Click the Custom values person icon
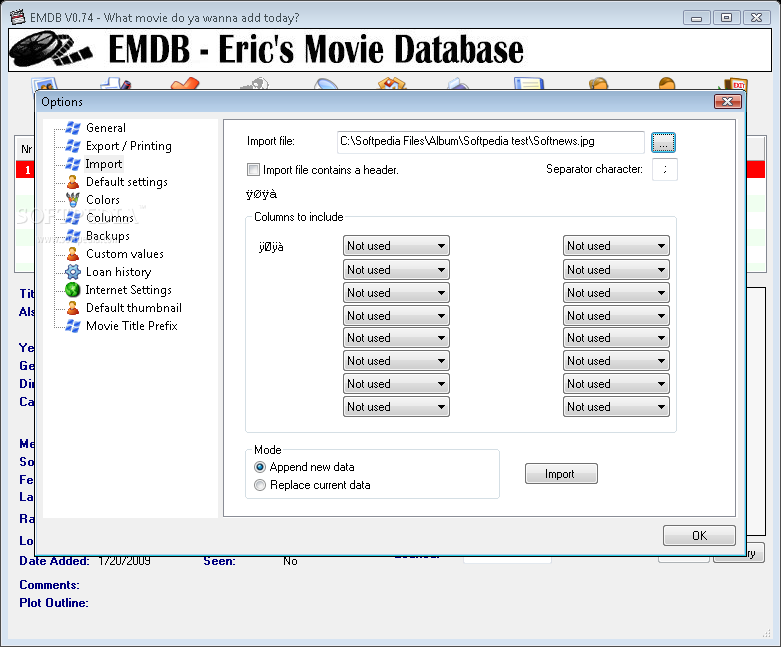This screenshot has height=647, width=781. [73, 254]
